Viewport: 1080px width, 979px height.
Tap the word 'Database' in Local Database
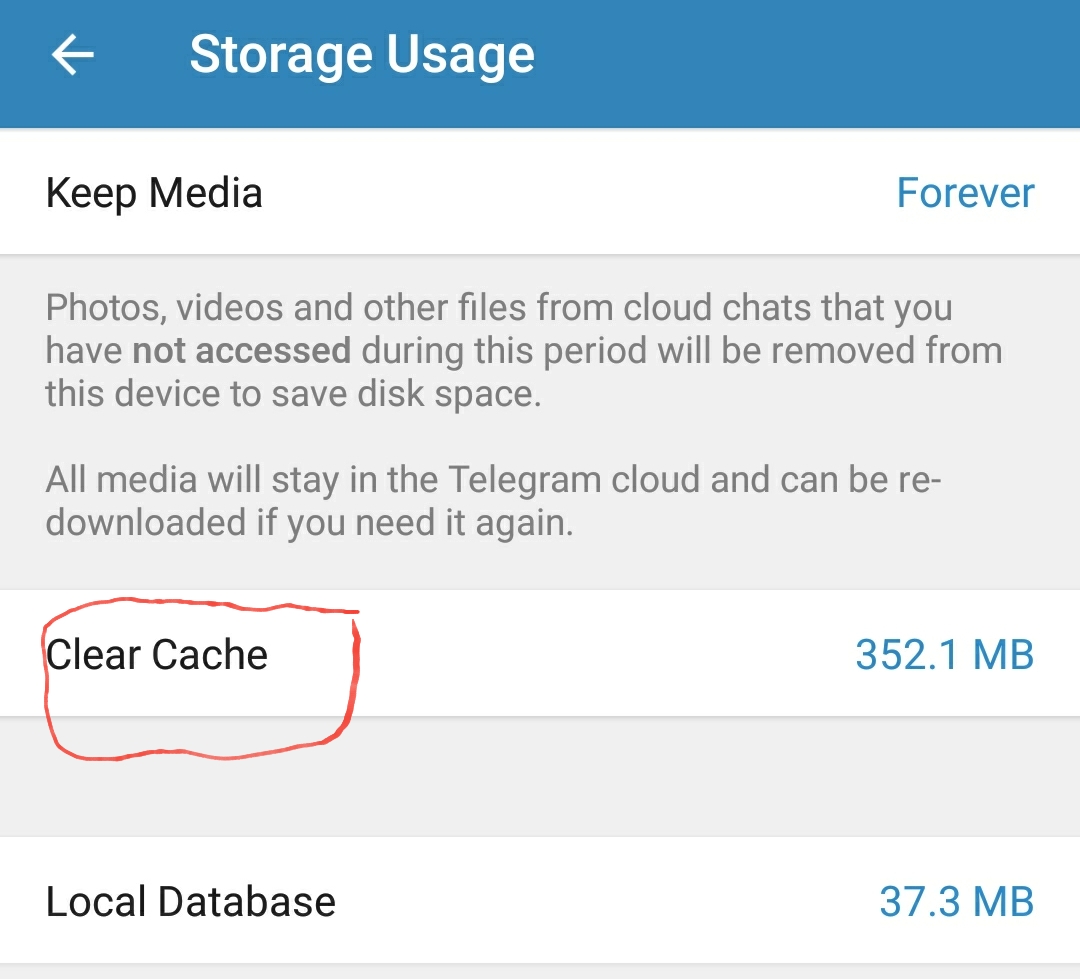click(247, 902)
